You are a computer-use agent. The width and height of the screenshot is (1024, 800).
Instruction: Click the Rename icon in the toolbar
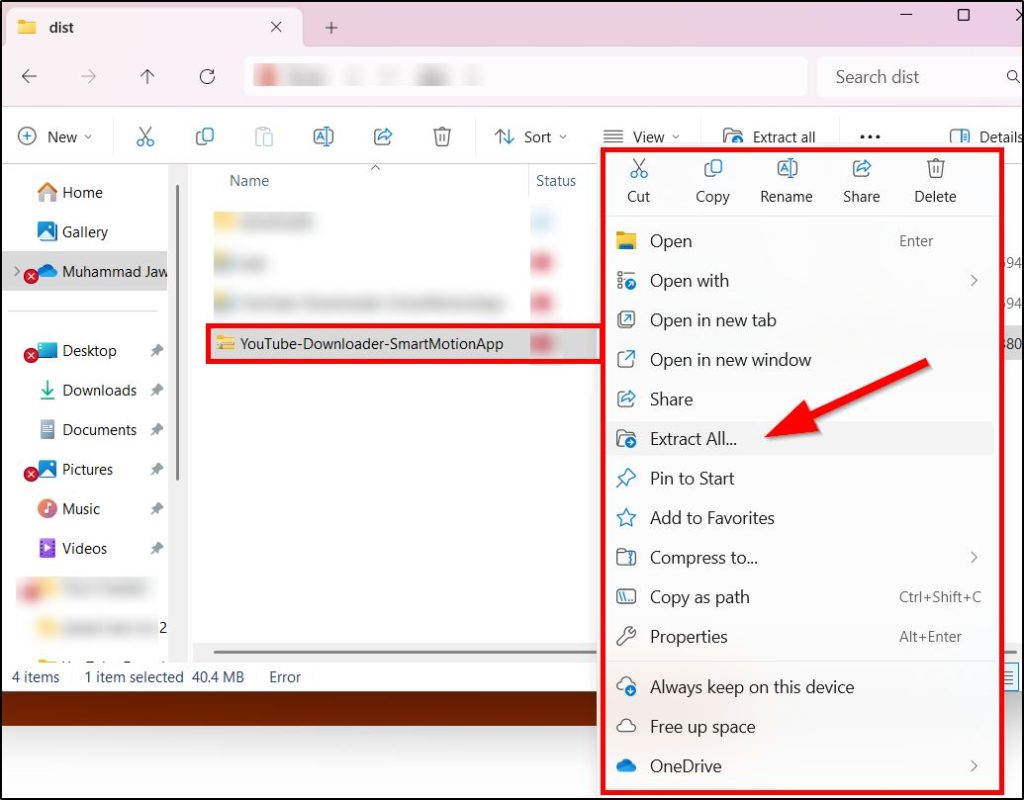[323, 136]
